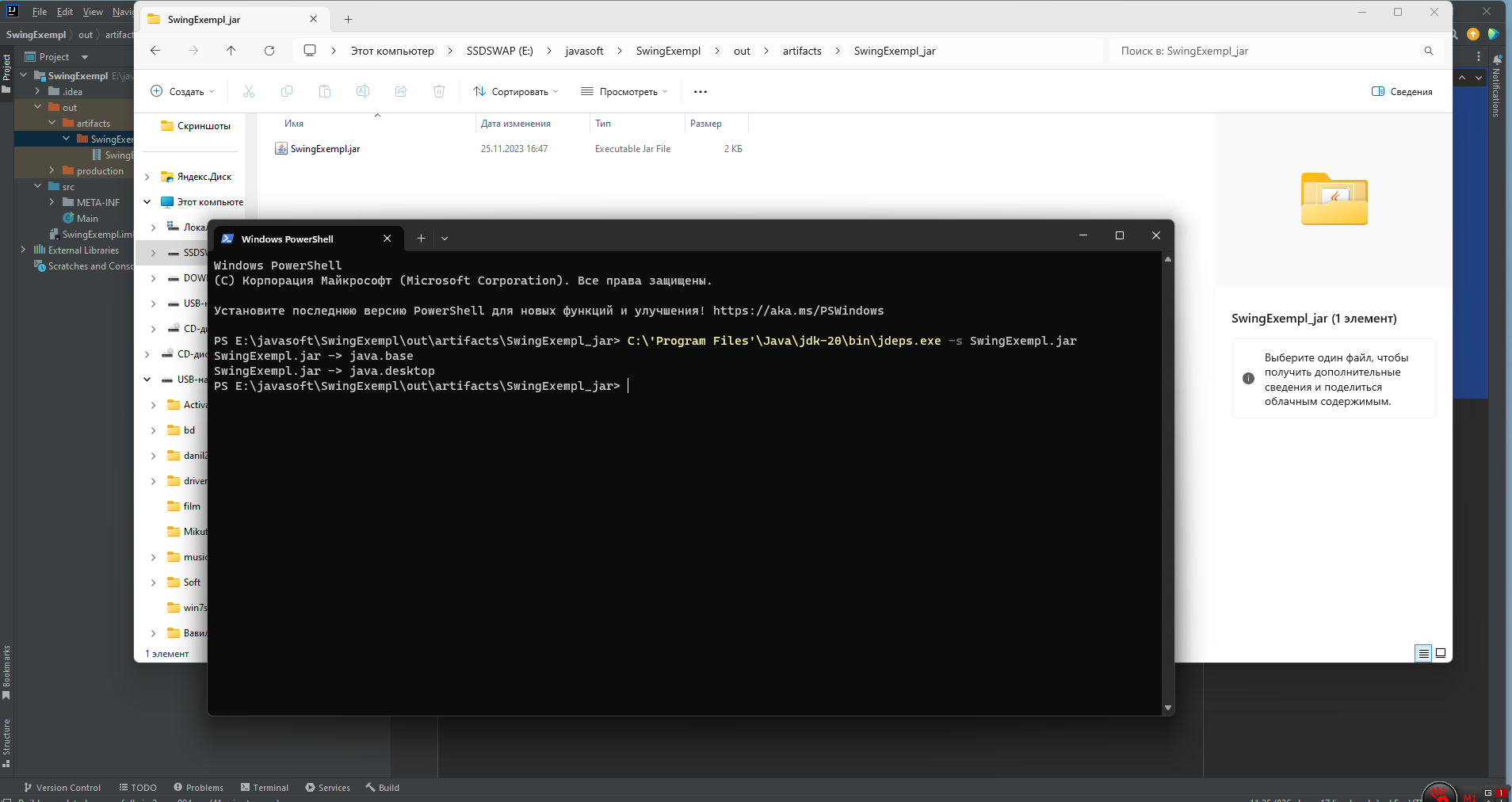Select film folder in navigation pane

point(184,506)
